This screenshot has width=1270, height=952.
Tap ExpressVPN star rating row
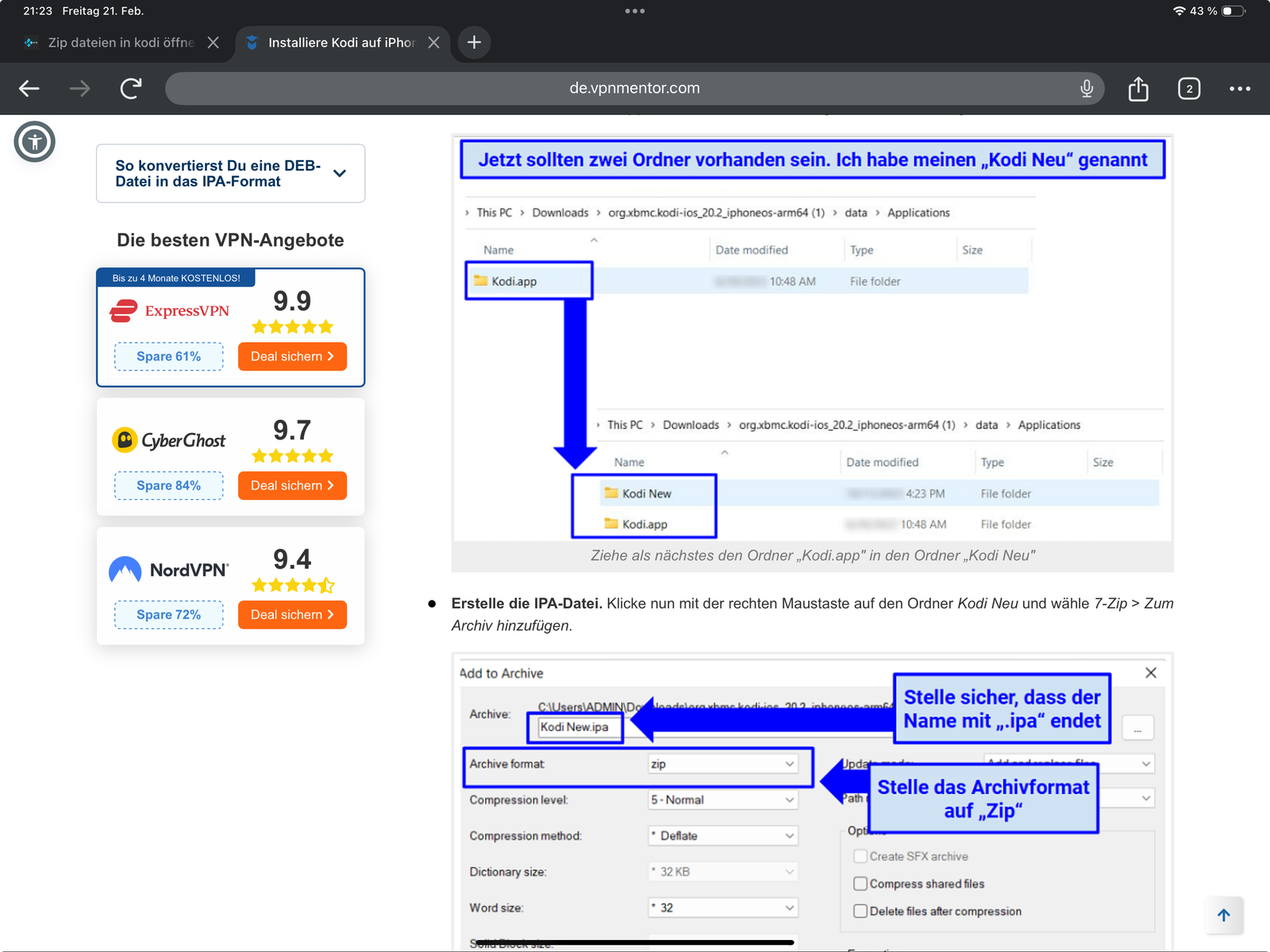(292, 327)
